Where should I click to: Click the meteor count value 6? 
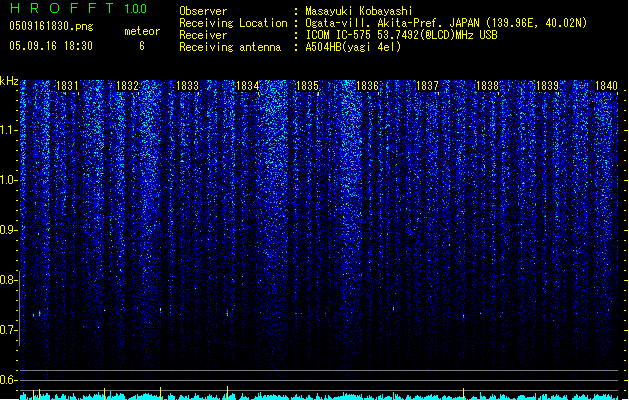142,46
